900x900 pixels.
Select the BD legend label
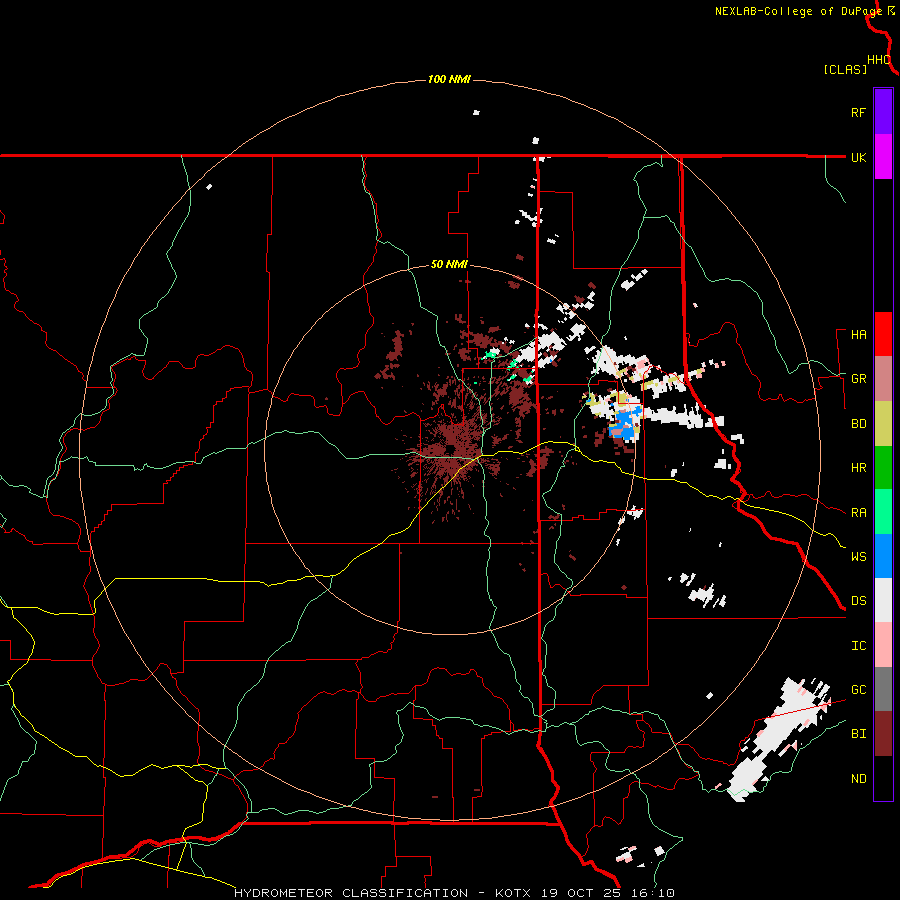(x=858, y=424)
